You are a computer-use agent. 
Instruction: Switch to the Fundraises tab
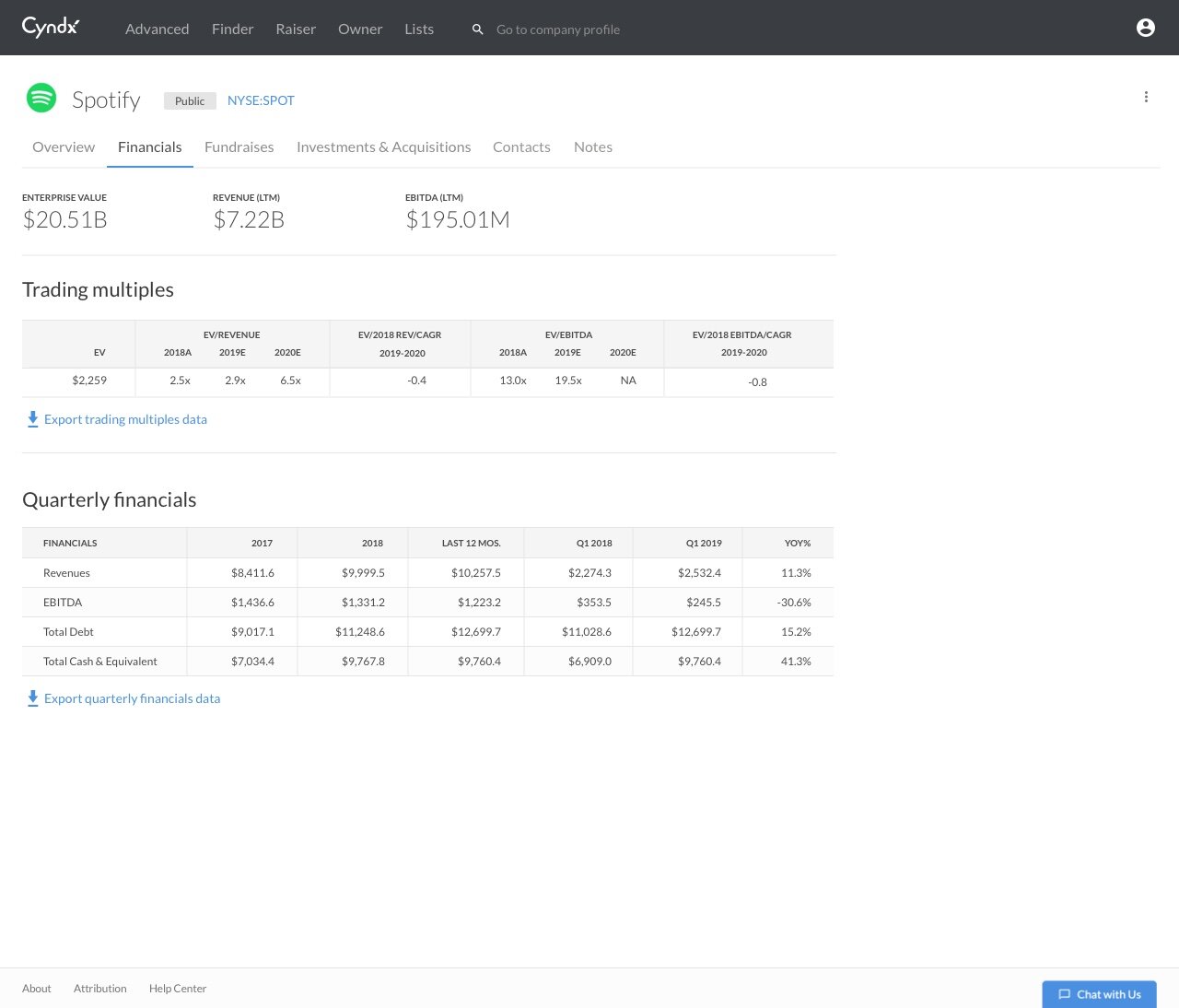(239, 147)
